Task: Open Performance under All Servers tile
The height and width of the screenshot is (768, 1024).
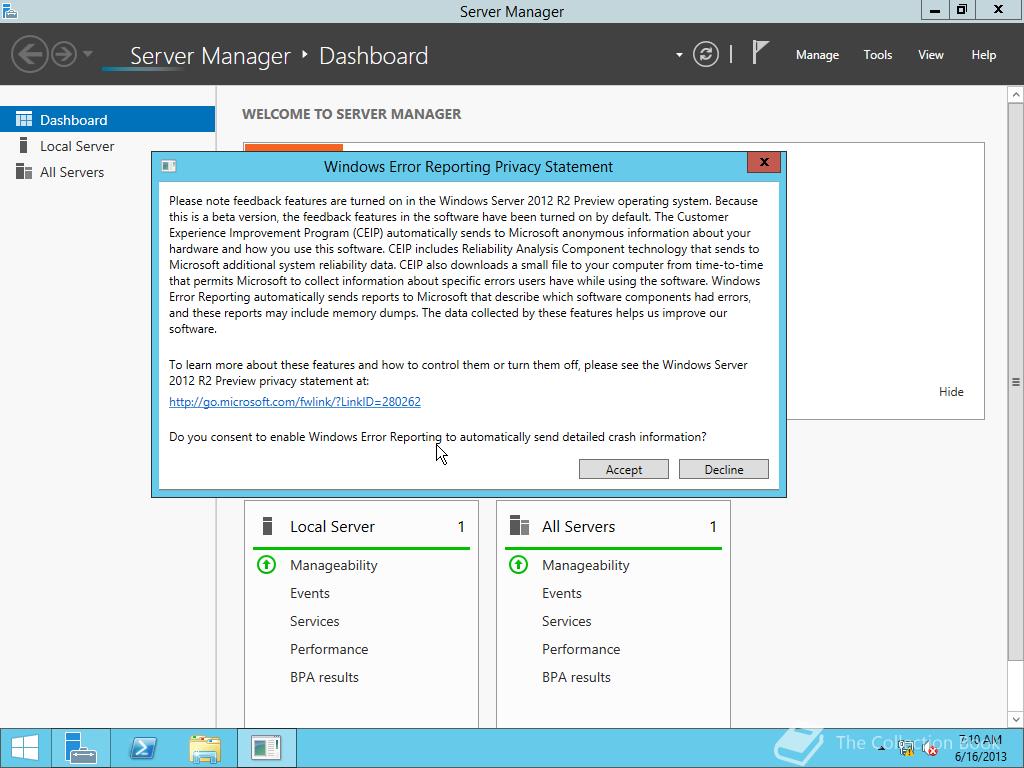Action: coord(581,649)
